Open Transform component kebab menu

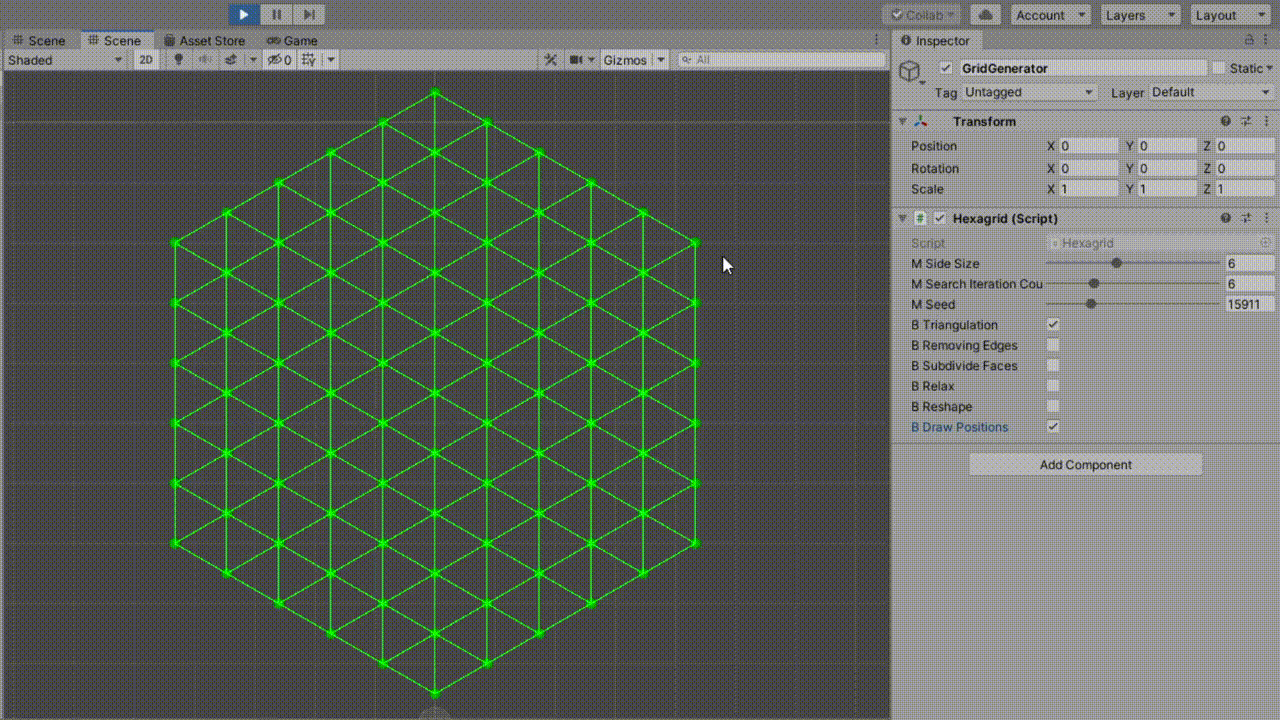pyautogui.click(x=1267, y=121)
